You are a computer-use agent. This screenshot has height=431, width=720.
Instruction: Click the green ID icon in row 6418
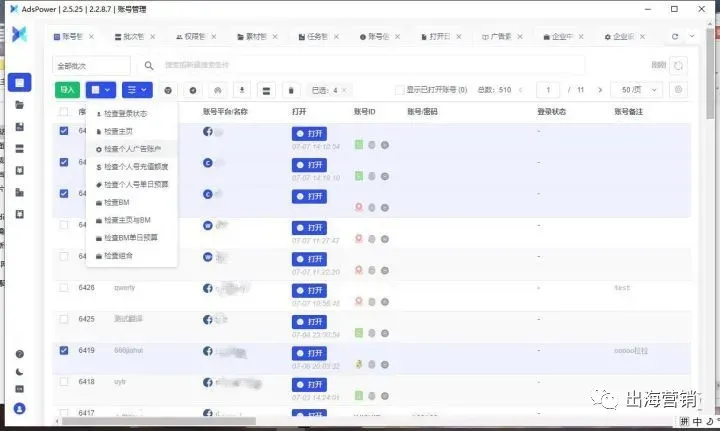(x=359, y=396)
